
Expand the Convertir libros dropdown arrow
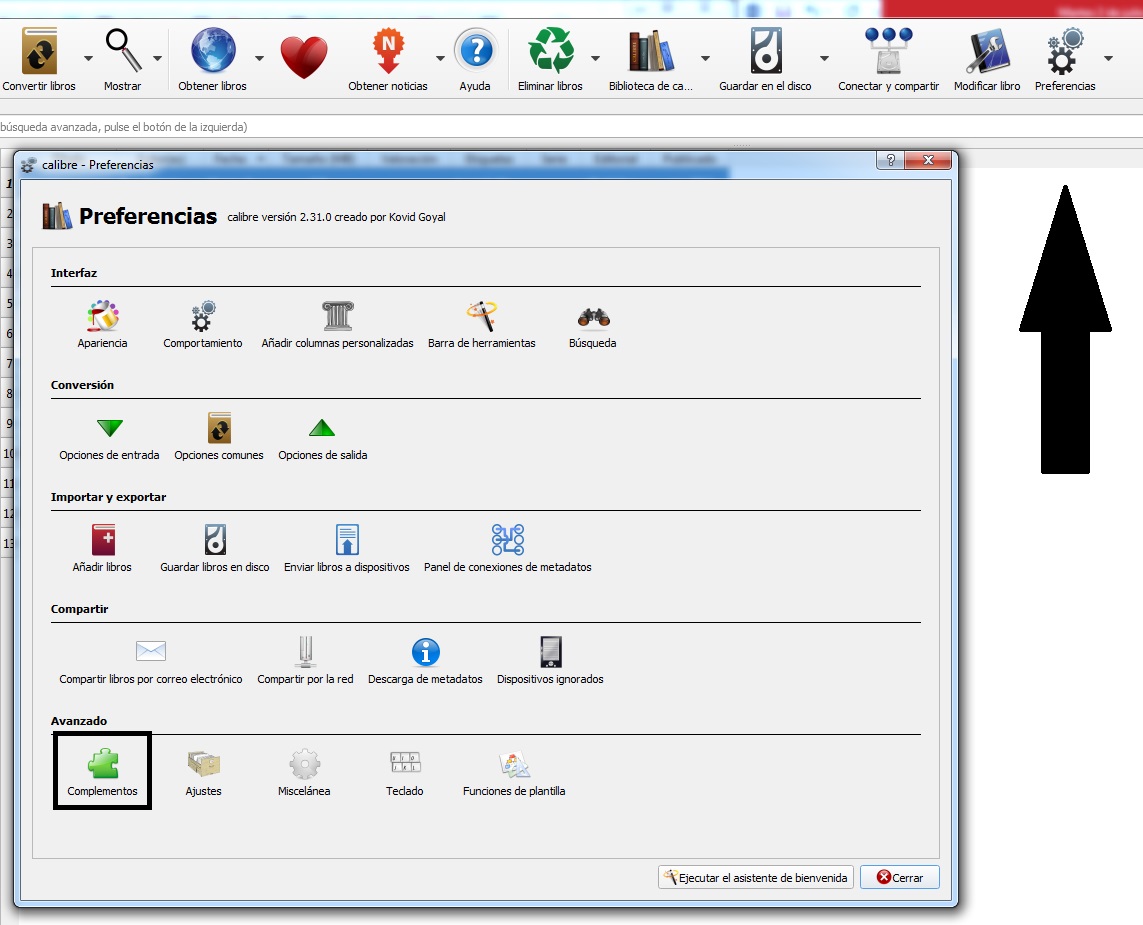87,58
